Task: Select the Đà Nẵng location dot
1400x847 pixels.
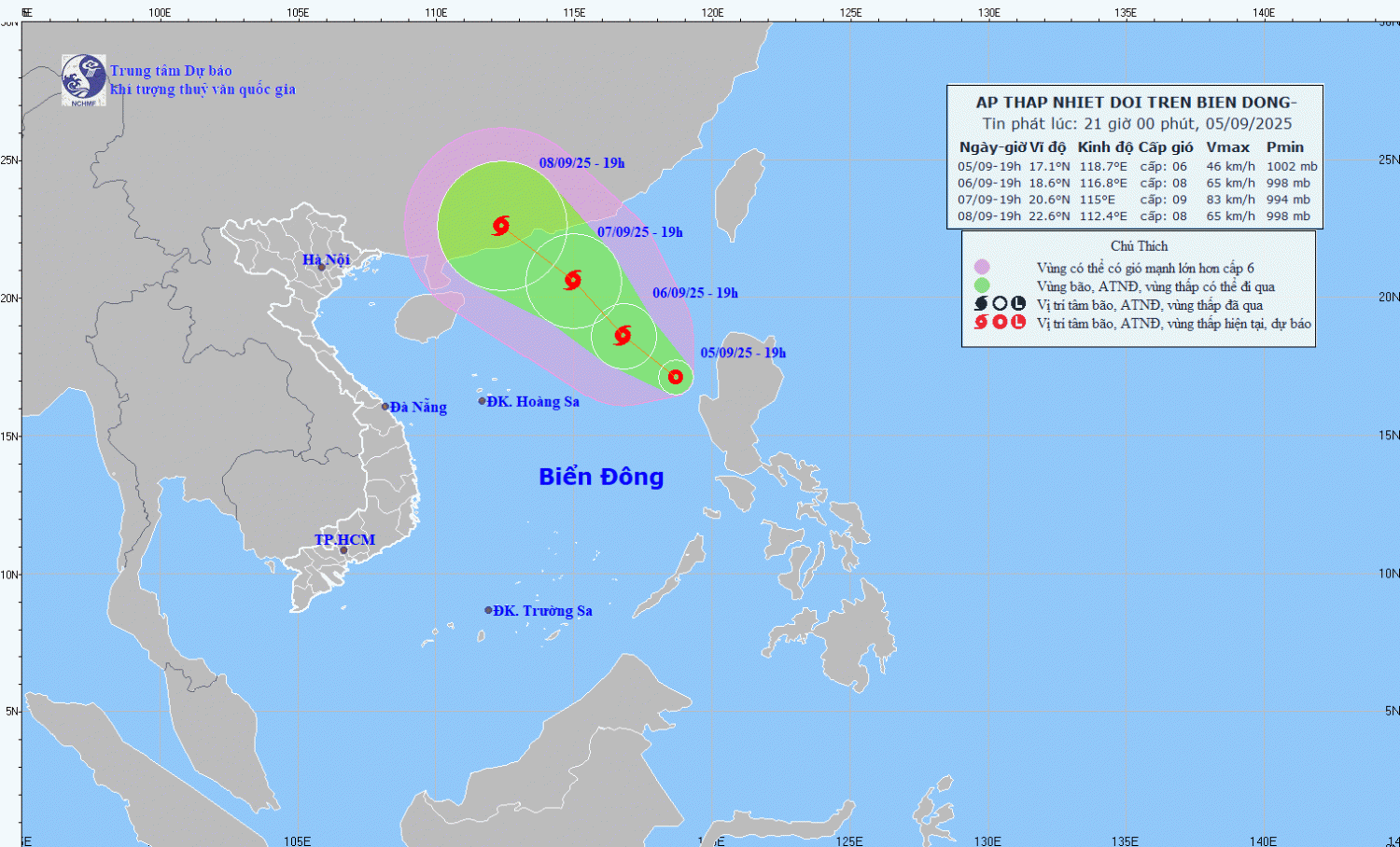Action: click(x=385, y=407)
